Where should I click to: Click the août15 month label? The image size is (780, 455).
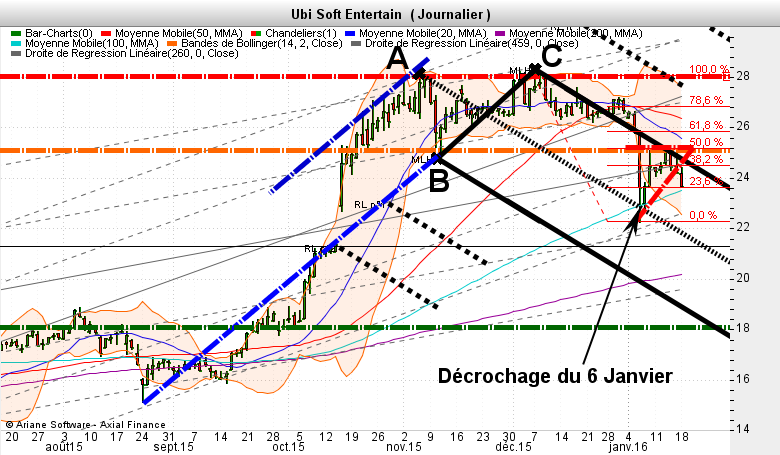64,447
